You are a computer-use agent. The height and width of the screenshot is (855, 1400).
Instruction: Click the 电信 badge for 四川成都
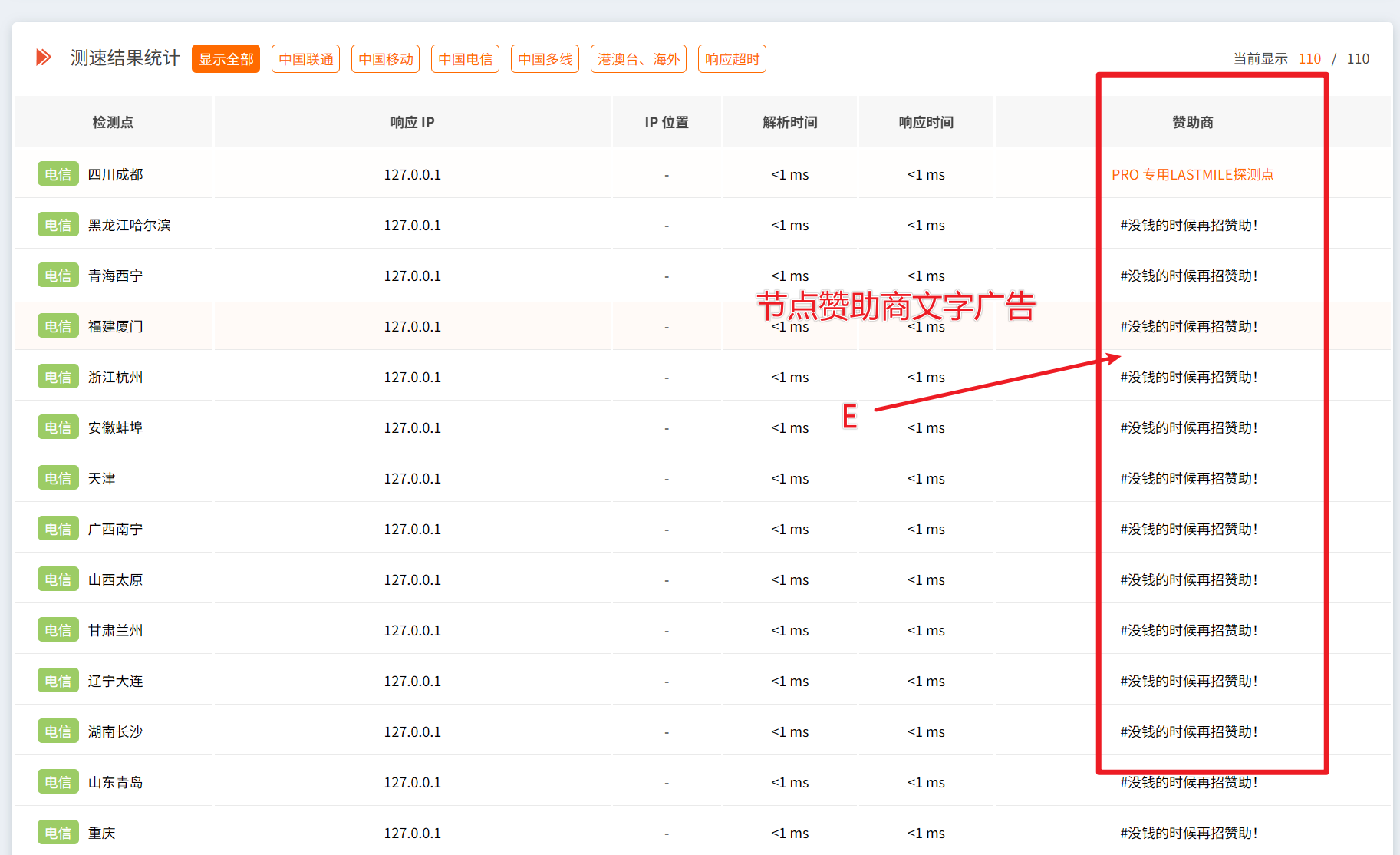coord(58,174)
